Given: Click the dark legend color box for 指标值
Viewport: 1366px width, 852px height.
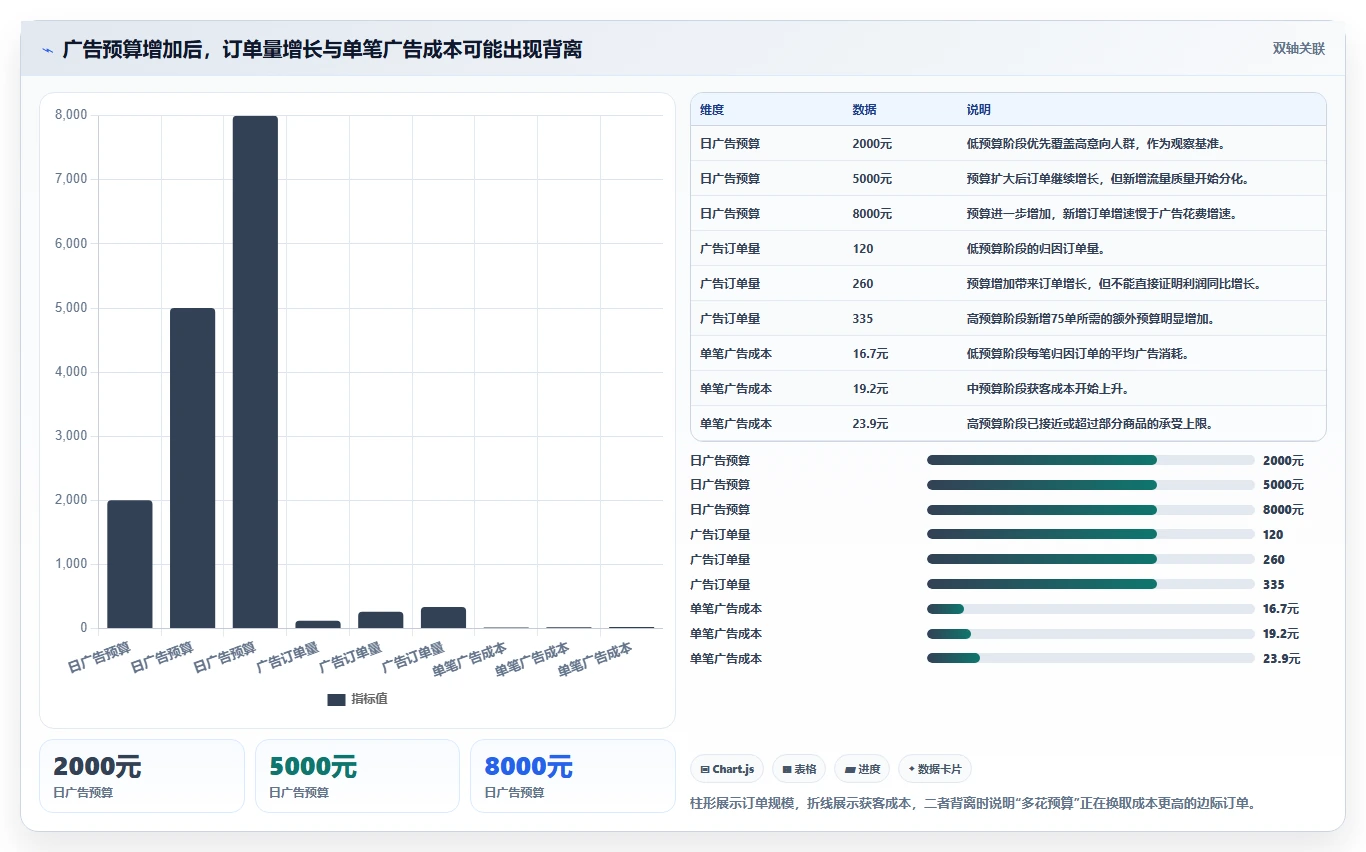Looking at the screenshot, I should click(336, 700).
